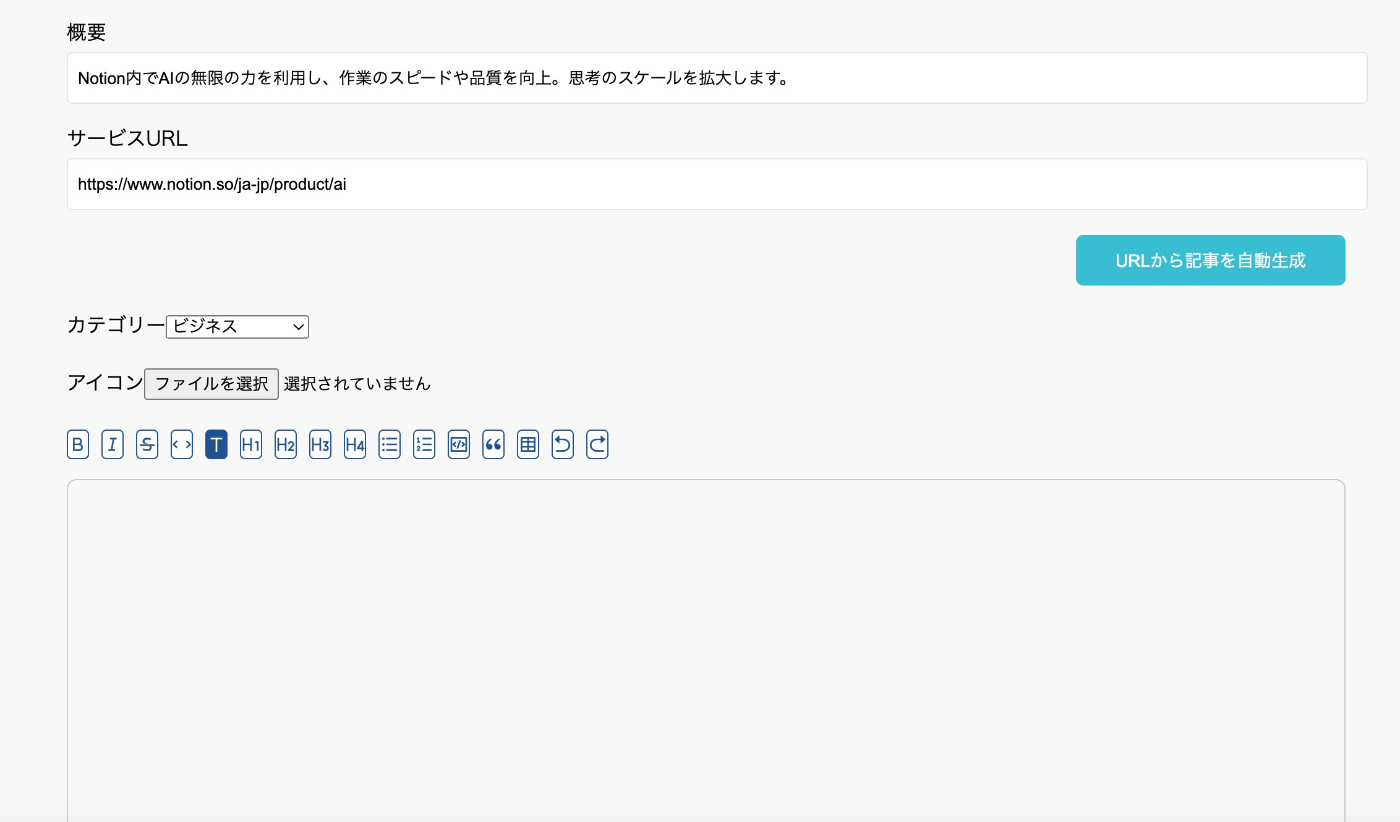Redo the last edit
1400x822 pixels.
pos(597,444)
